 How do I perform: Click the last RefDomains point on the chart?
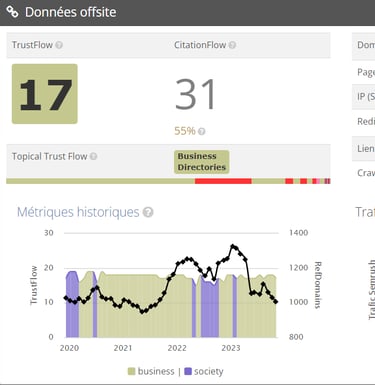[276, 302]
